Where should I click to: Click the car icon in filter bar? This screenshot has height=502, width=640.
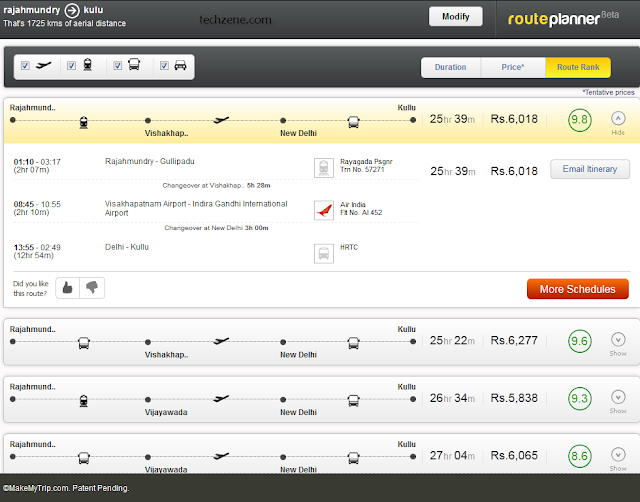[x=180, y=65]
